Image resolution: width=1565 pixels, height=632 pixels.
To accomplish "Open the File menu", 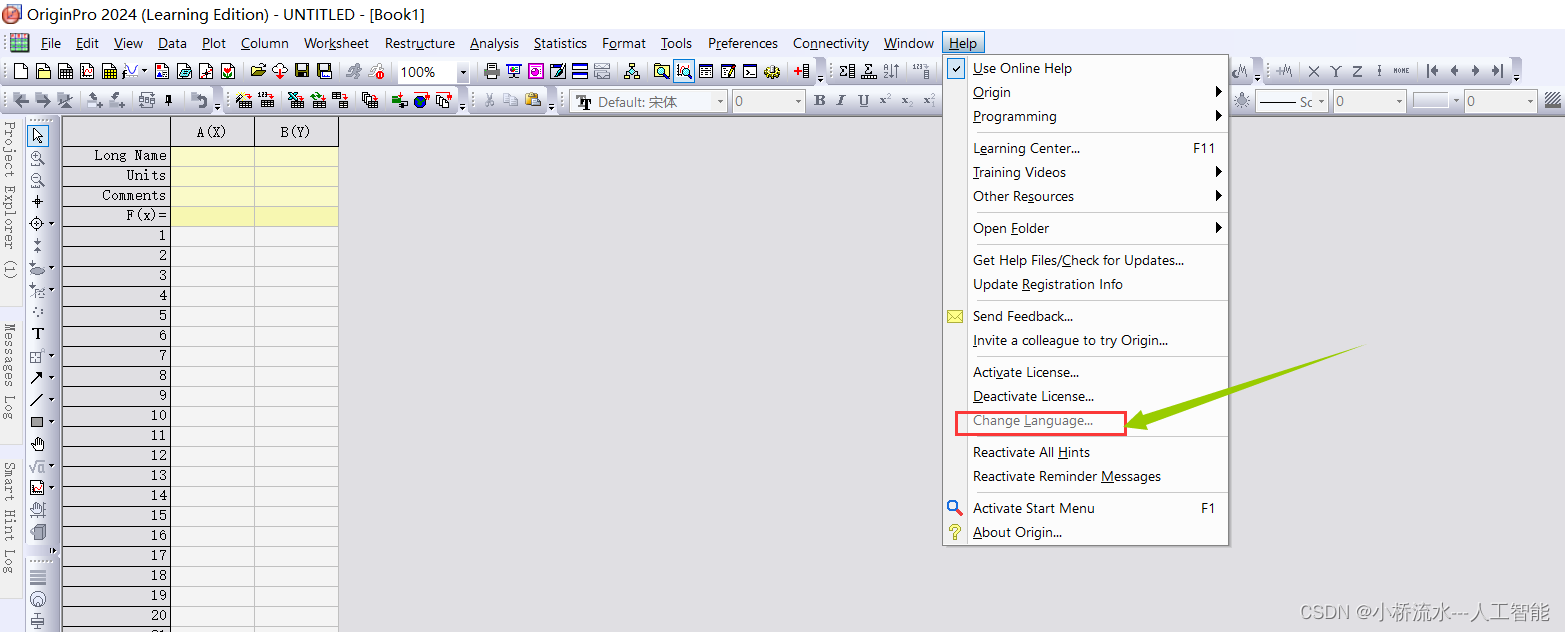I will click(51, 43).
